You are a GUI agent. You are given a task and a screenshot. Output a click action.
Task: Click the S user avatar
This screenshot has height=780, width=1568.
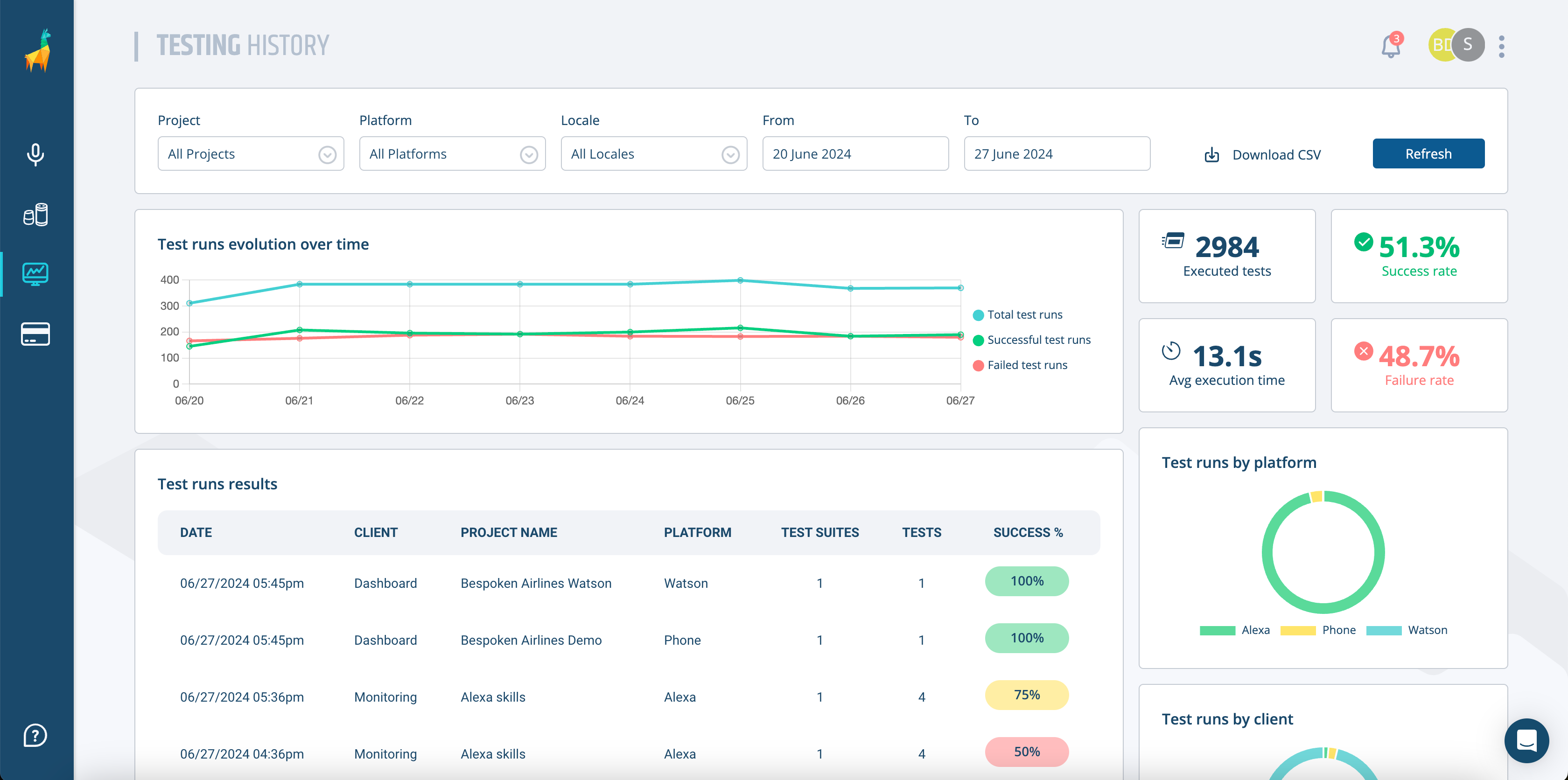click(1468, 44)
